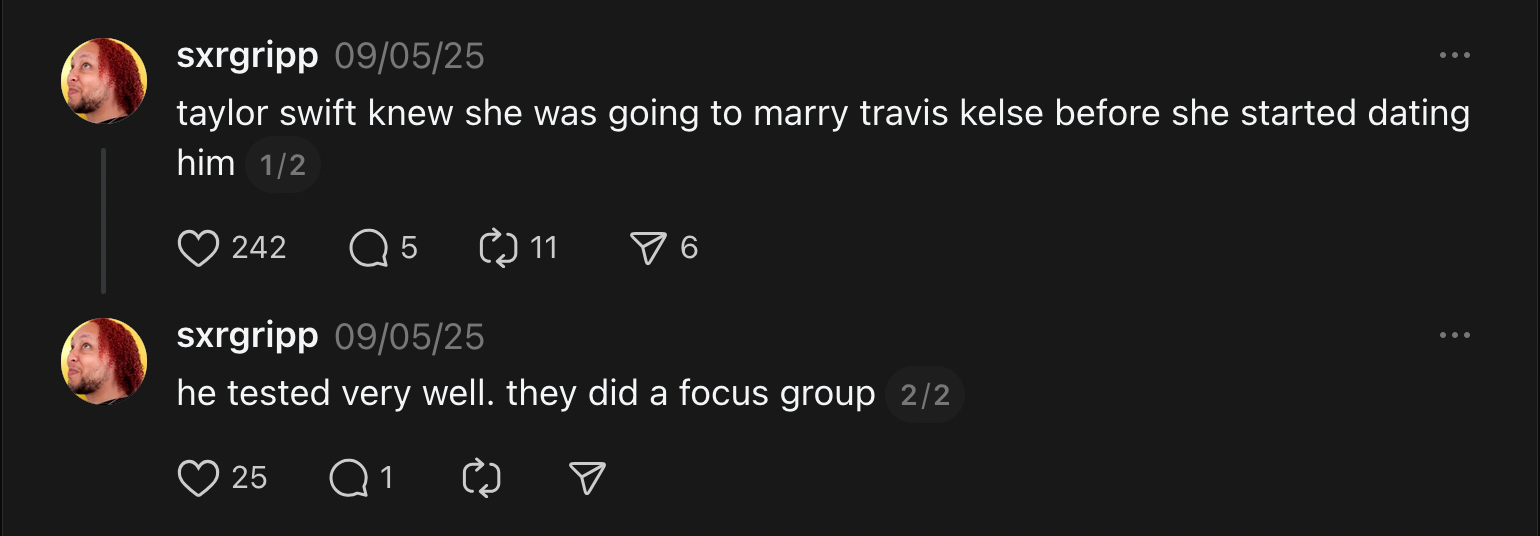
Task: Click the 09/05/25 timestamp on first post
Action: pyautogui.click(x=409, y=56)
